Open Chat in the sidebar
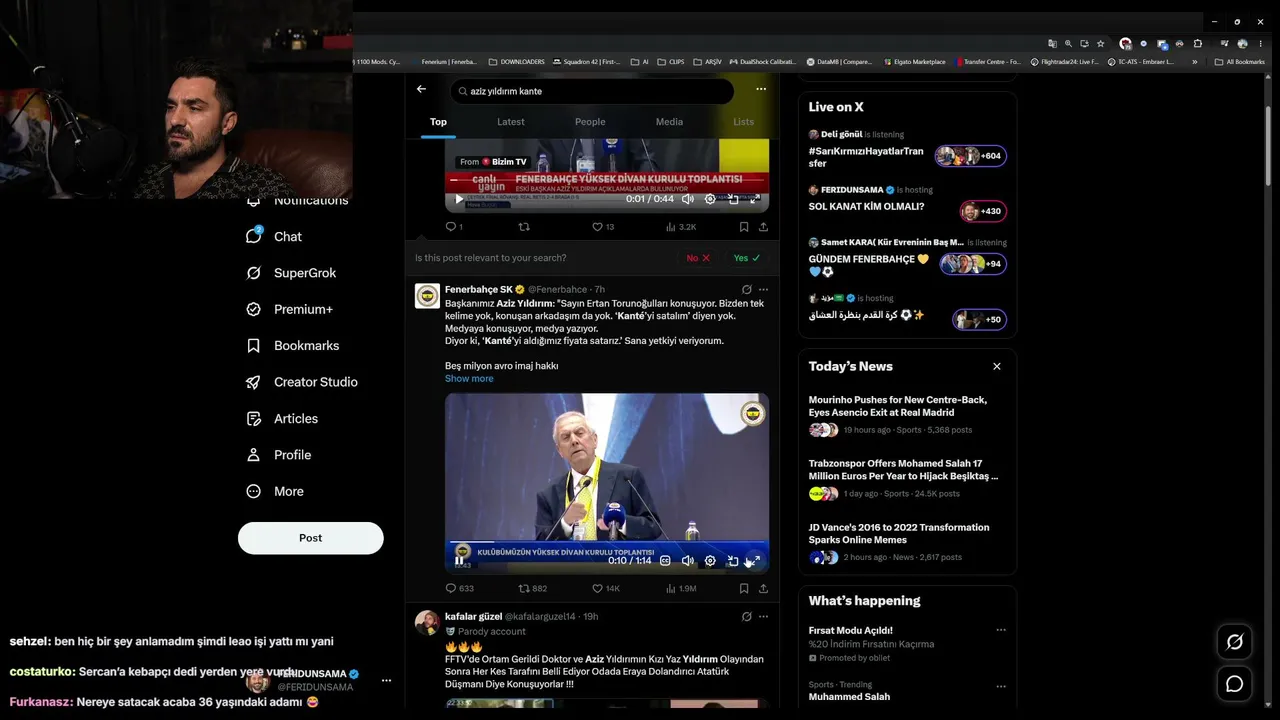Viewport: 1280px width, 720px height. click(x=274, y=236)
